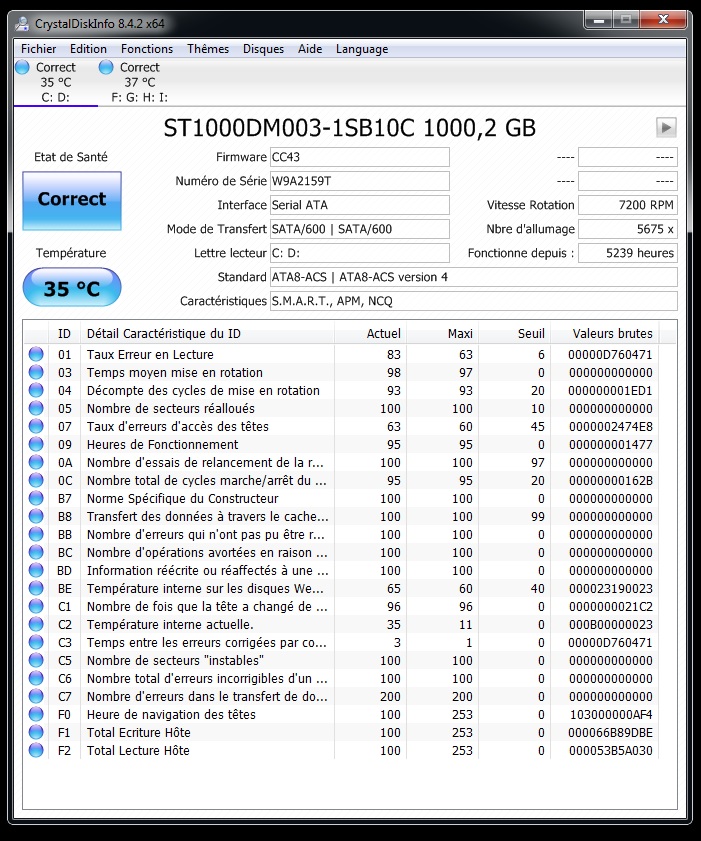This screenshot has height=841, width=701.
Task: Open the Thèmes menu
Action: [x=208, y=49]
